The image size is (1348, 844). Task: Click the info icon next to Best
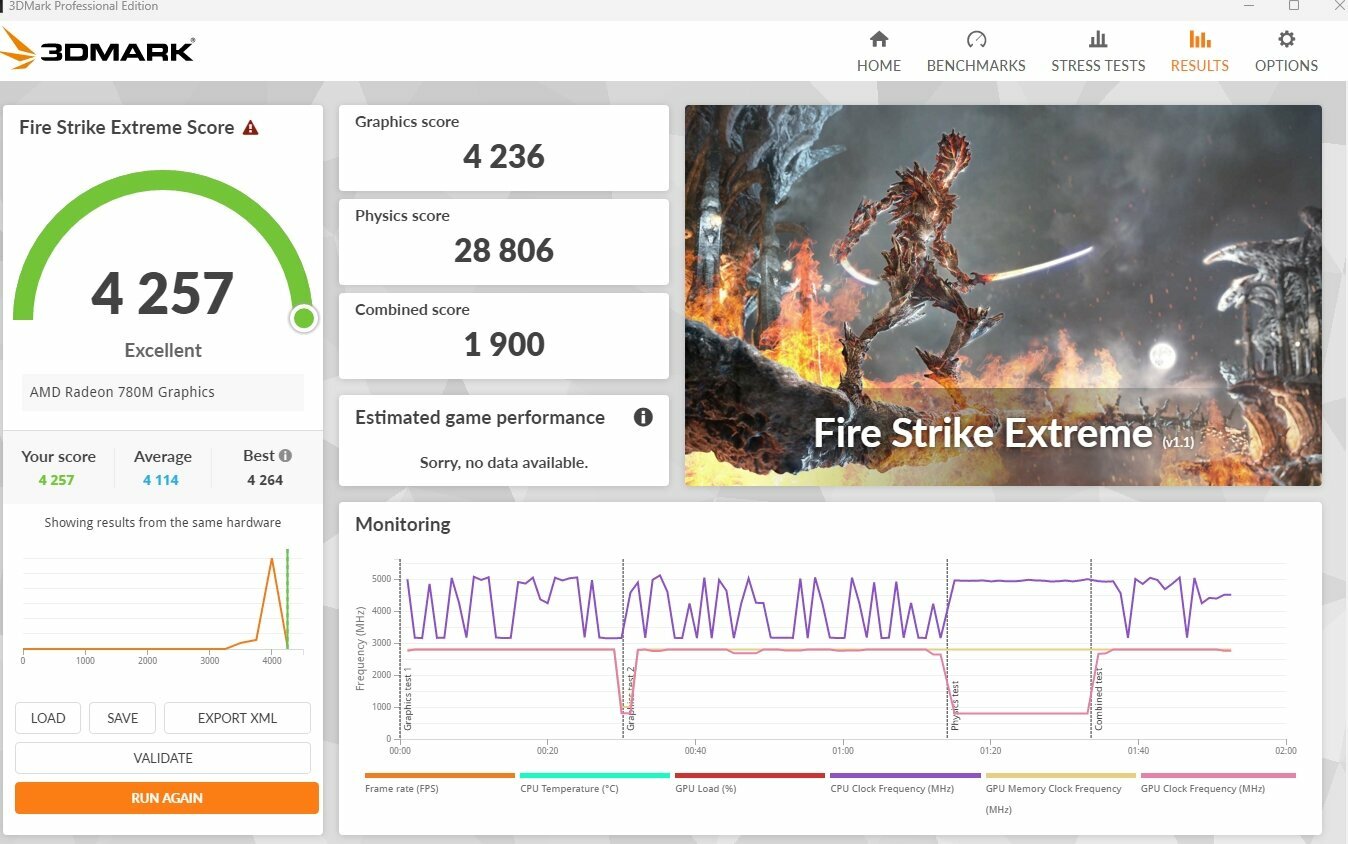pos(286,456)
